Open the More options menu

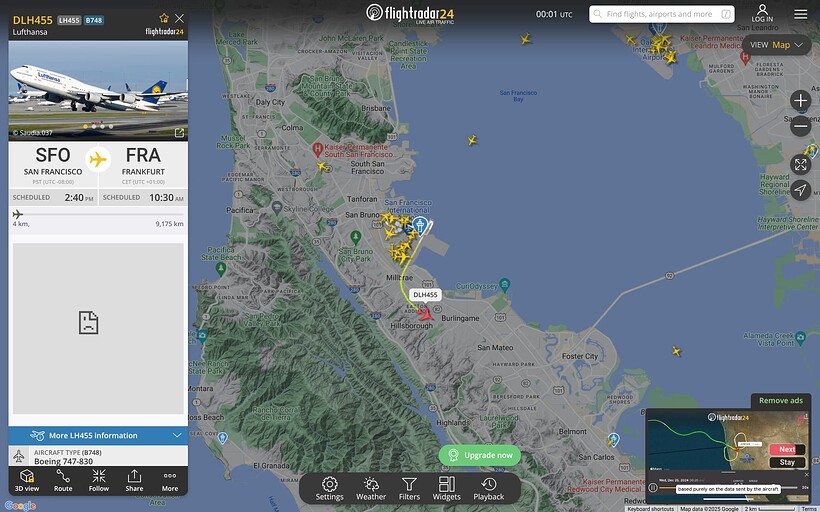169,480
